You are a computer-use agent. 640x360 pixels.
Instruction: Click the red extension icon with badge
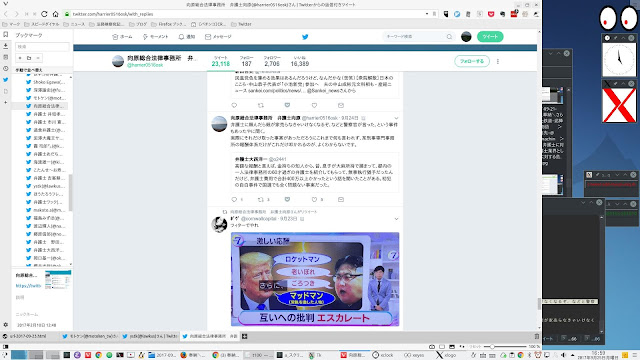pos(514,14)
